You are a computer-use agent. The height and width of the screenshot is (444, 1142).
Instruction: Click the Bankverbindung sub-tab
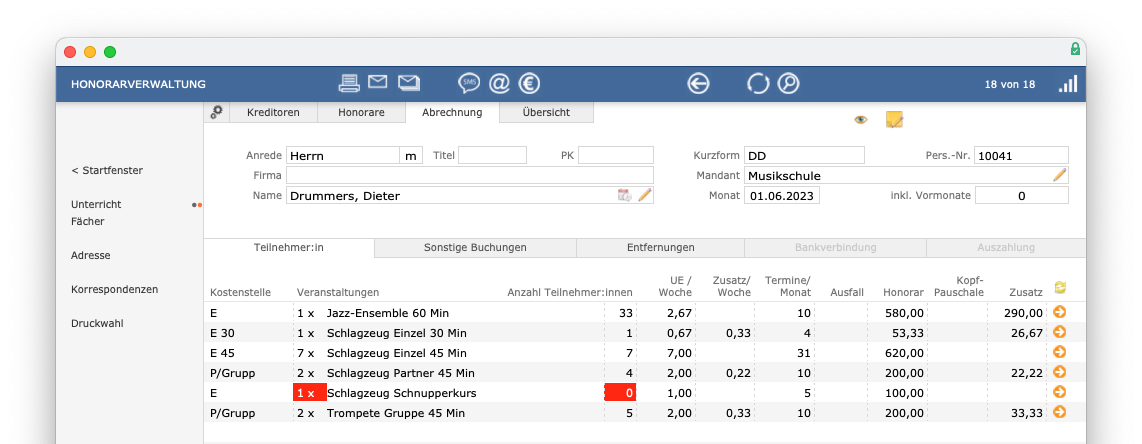[835, 247]
